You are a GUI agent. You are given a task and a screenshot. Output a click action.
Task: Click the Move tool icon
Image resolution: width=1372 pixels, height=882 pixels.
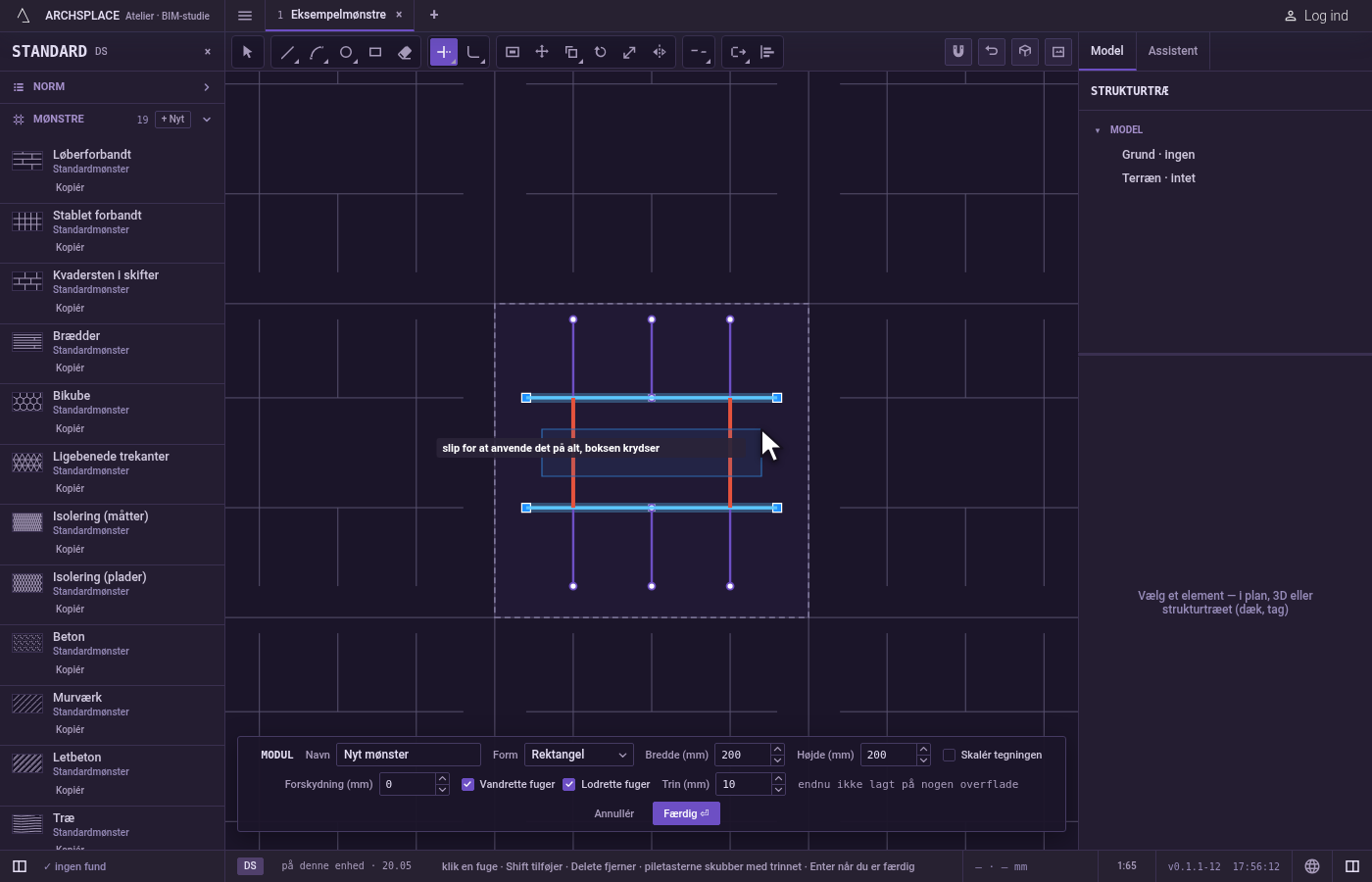pos(542,52)
